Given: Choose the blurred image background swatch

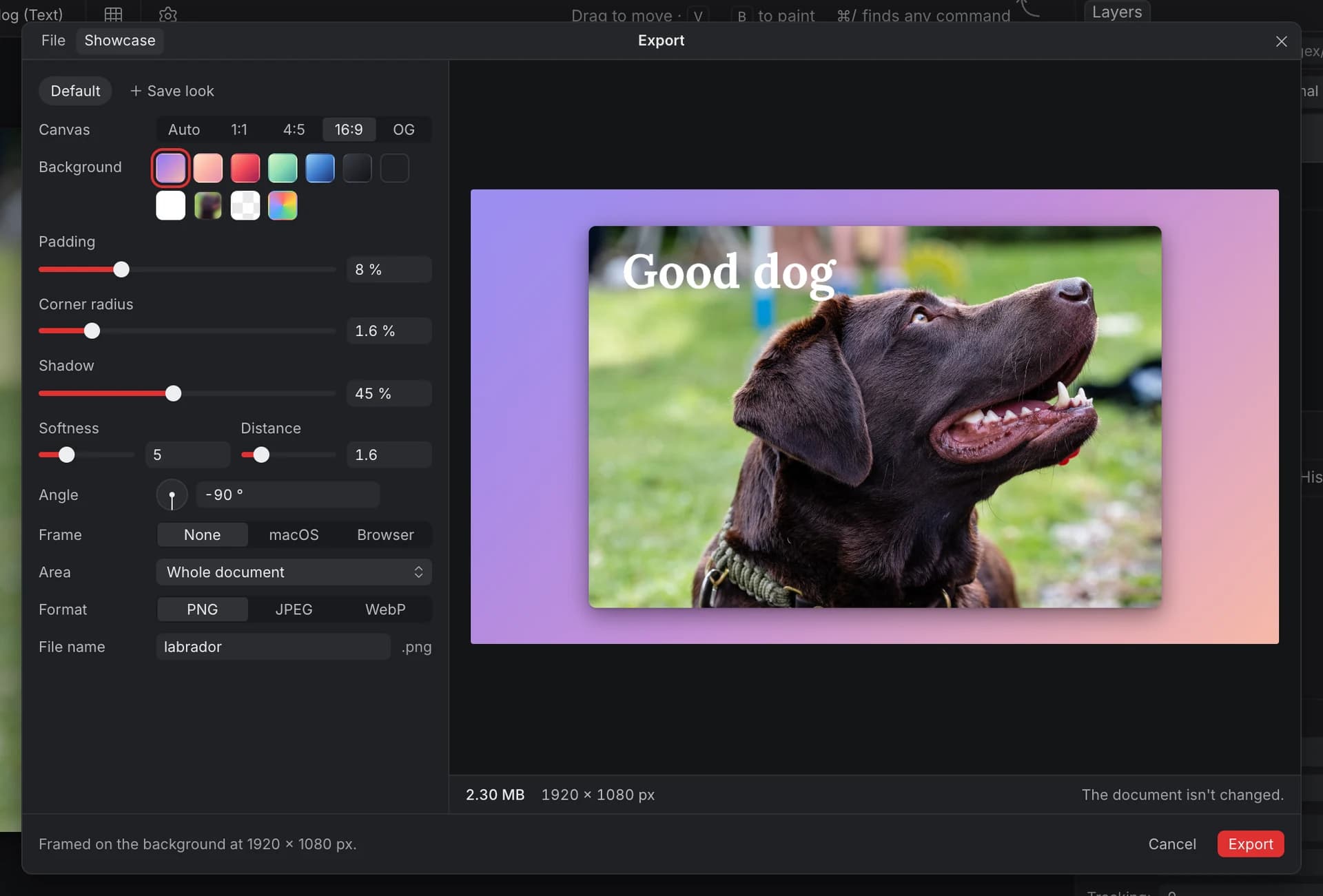Looking at the screenshot, I should (207, 205).
